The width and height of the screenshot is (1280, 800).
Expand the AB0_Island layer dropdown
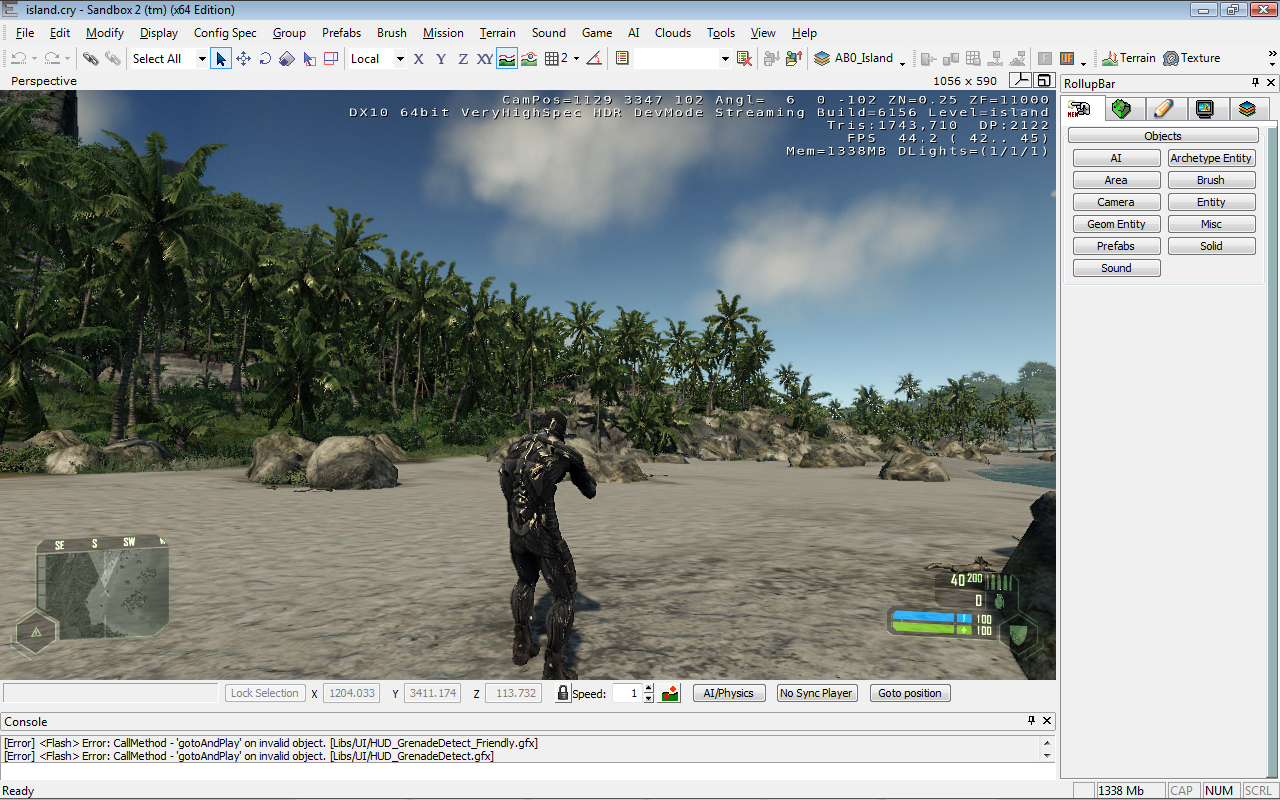click(902, 60)
